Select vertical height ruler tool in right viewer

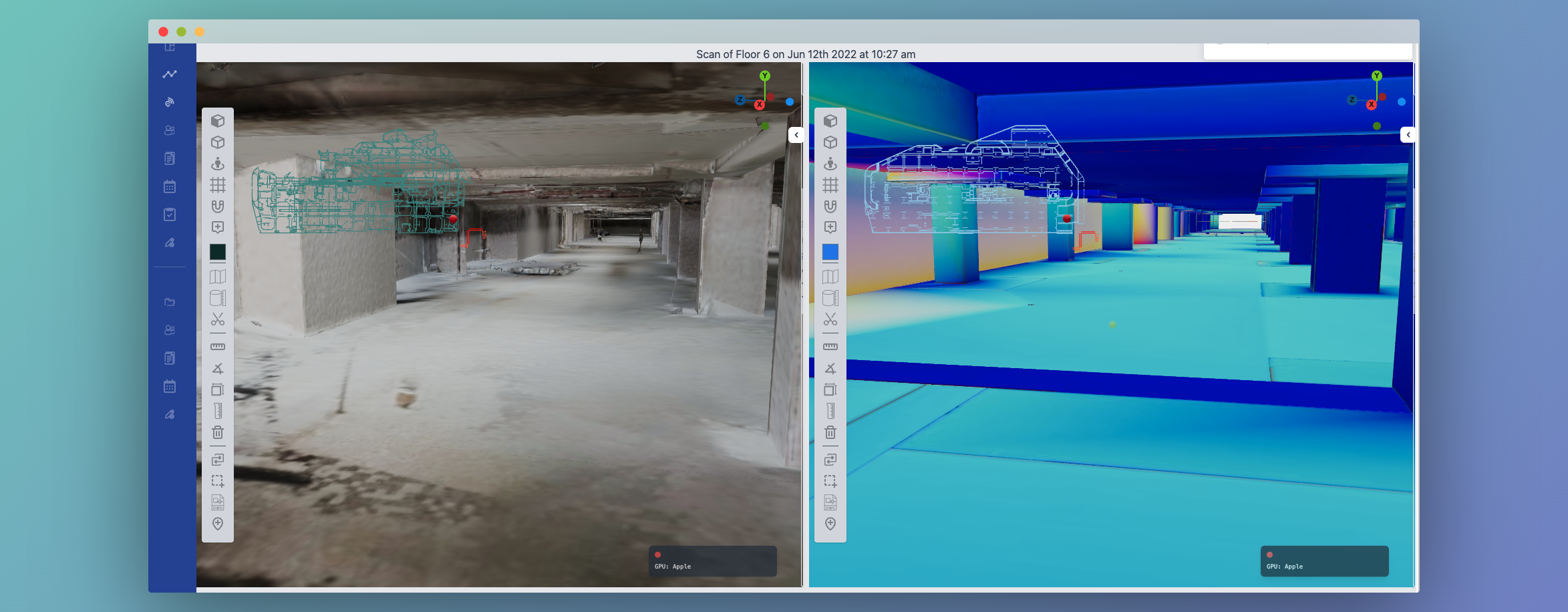830,411
